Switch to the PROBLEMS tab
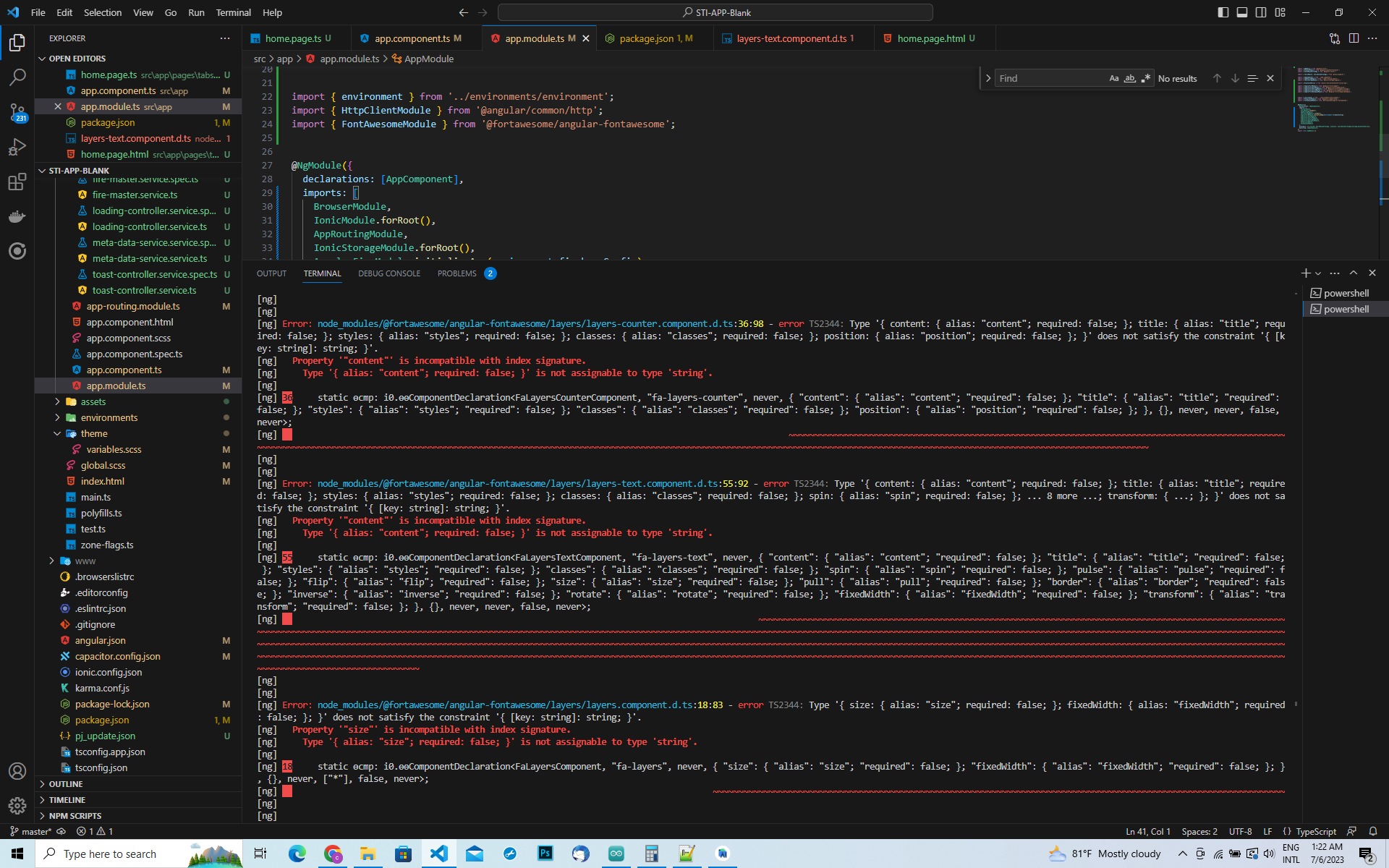Screen dimensions: 1389x868 456,273
